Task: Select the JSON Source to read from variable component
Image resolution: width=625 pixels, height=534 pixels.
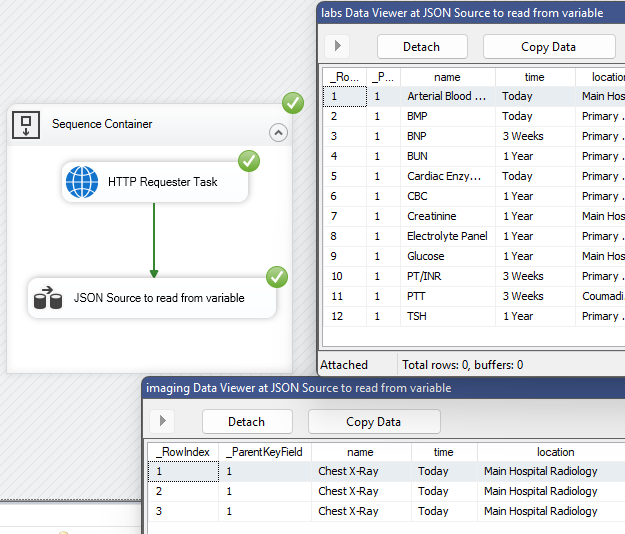Action: (x=152, y=298)
